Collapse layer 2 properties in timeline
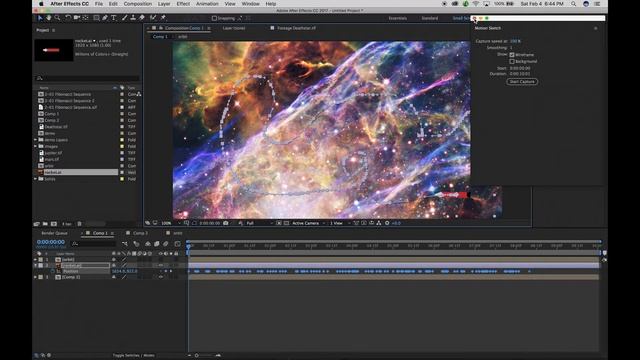The image size is (640, 360). [36, 265]
